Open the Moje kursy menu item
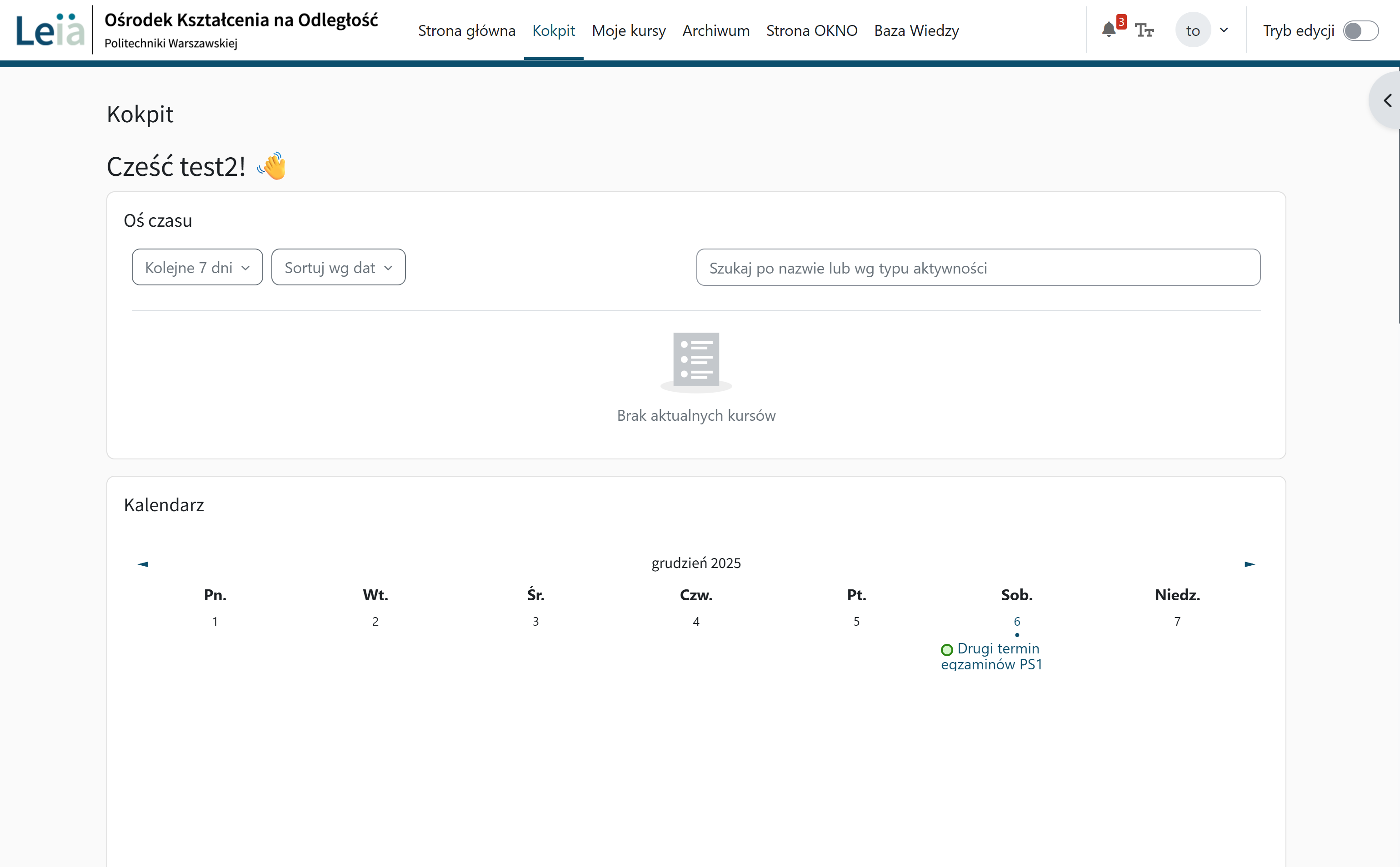Screen dimensions: 1400x867 pyautogui.click(x=629, y=30)
